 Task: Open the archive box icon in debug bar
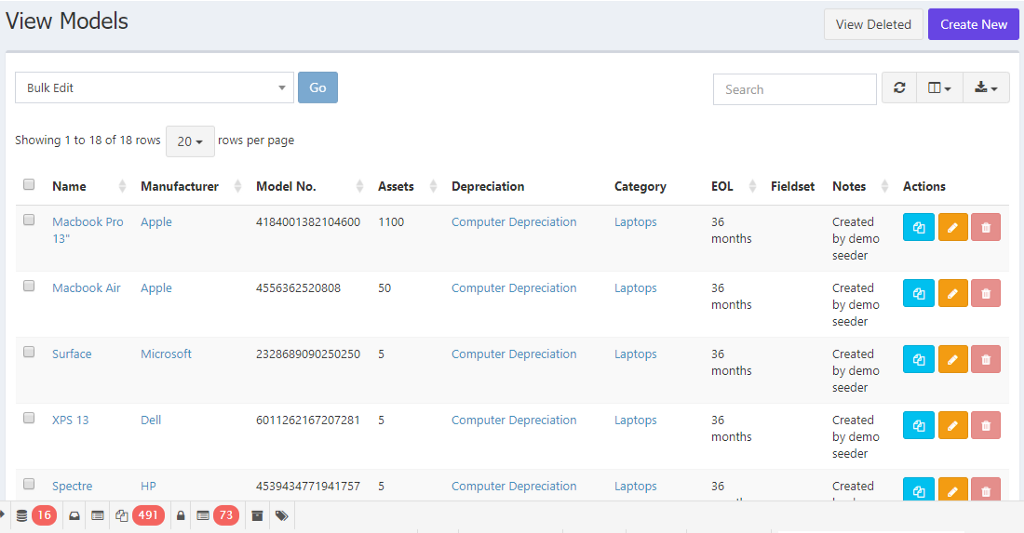pyautogui.click(x=257, y=516)
